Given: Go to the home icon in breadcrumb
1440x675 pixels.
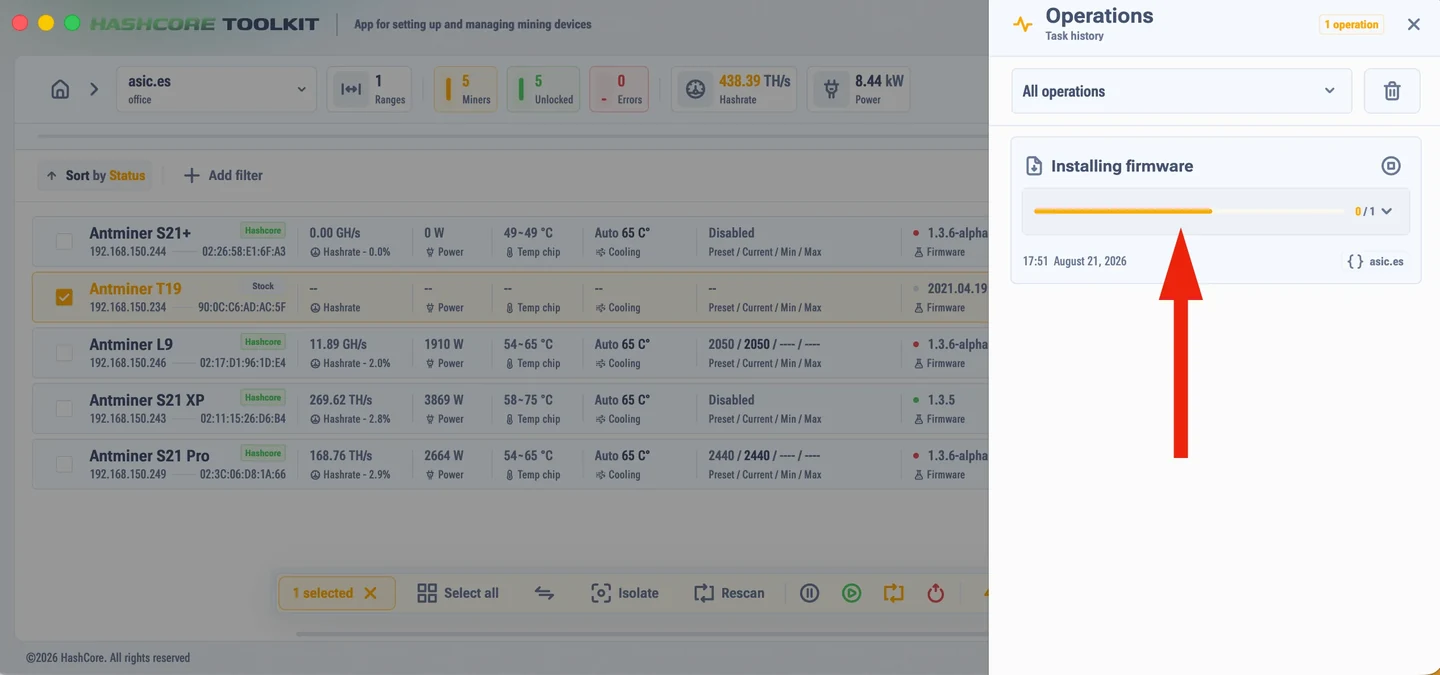Looking at the screenshot, I should tap(60, 89).
